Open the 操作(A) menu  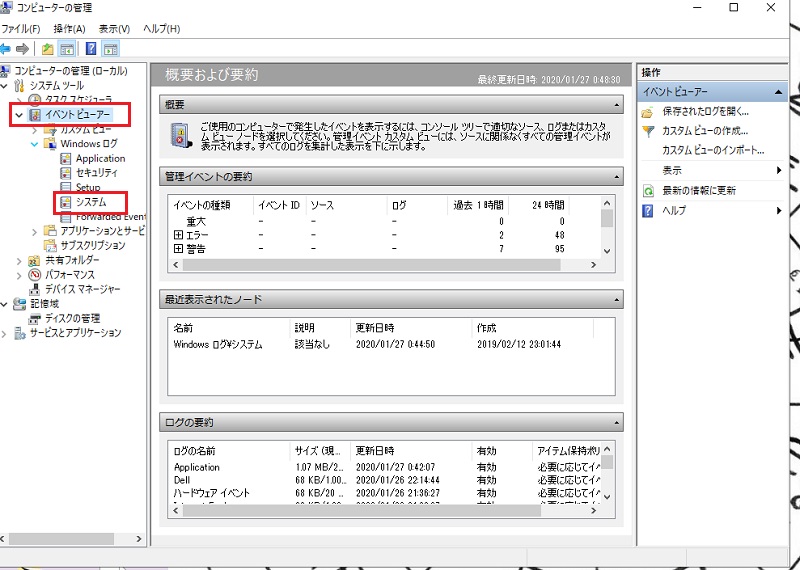69,29
